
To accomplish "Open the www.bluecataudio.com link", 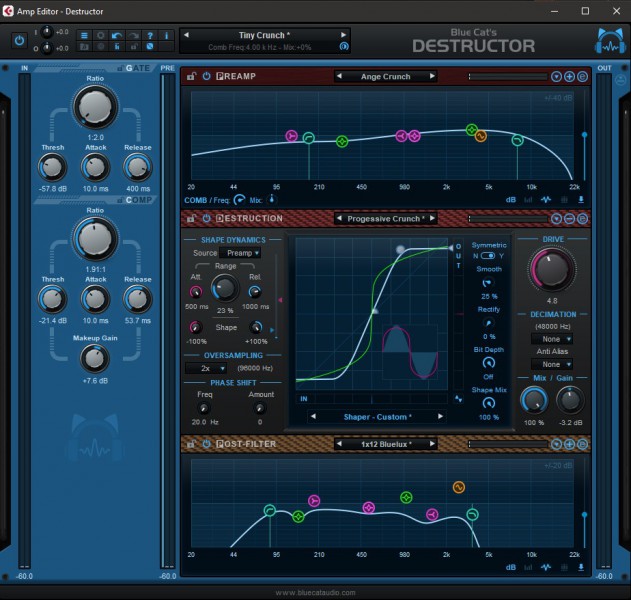I will coord(316,592).
